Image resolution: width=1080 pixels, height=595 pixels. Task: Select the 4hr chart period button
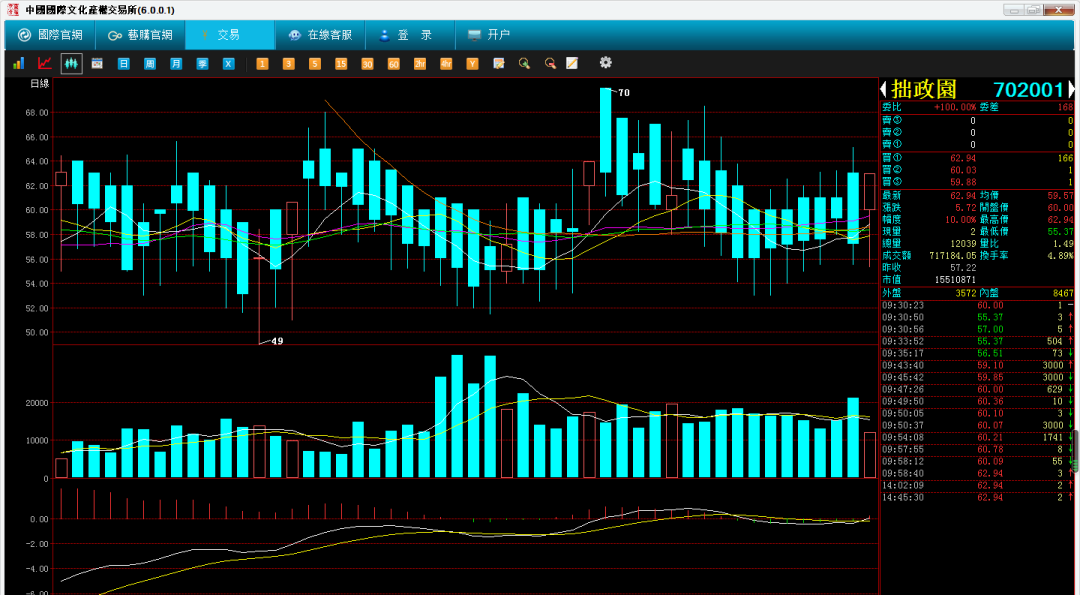point(446,63)
